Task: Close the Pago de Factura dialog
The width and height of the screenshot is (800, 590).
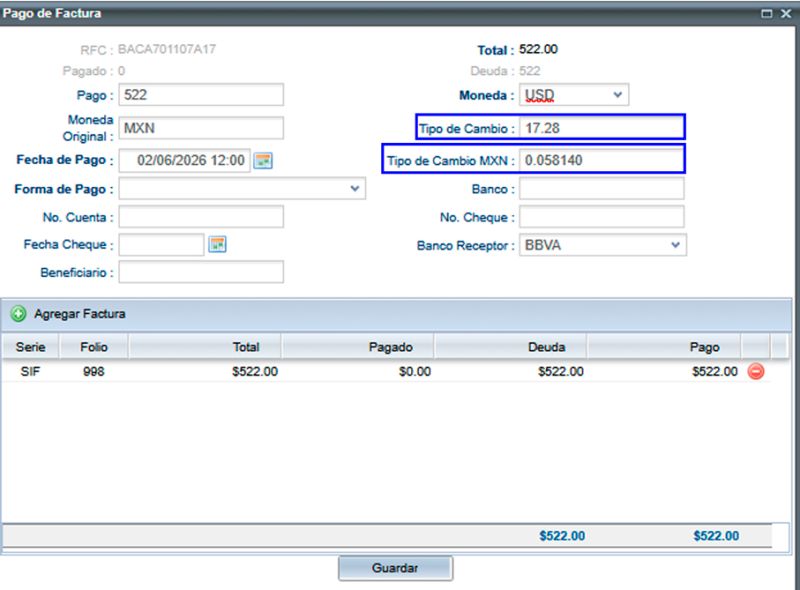Action: coord(786,13)
